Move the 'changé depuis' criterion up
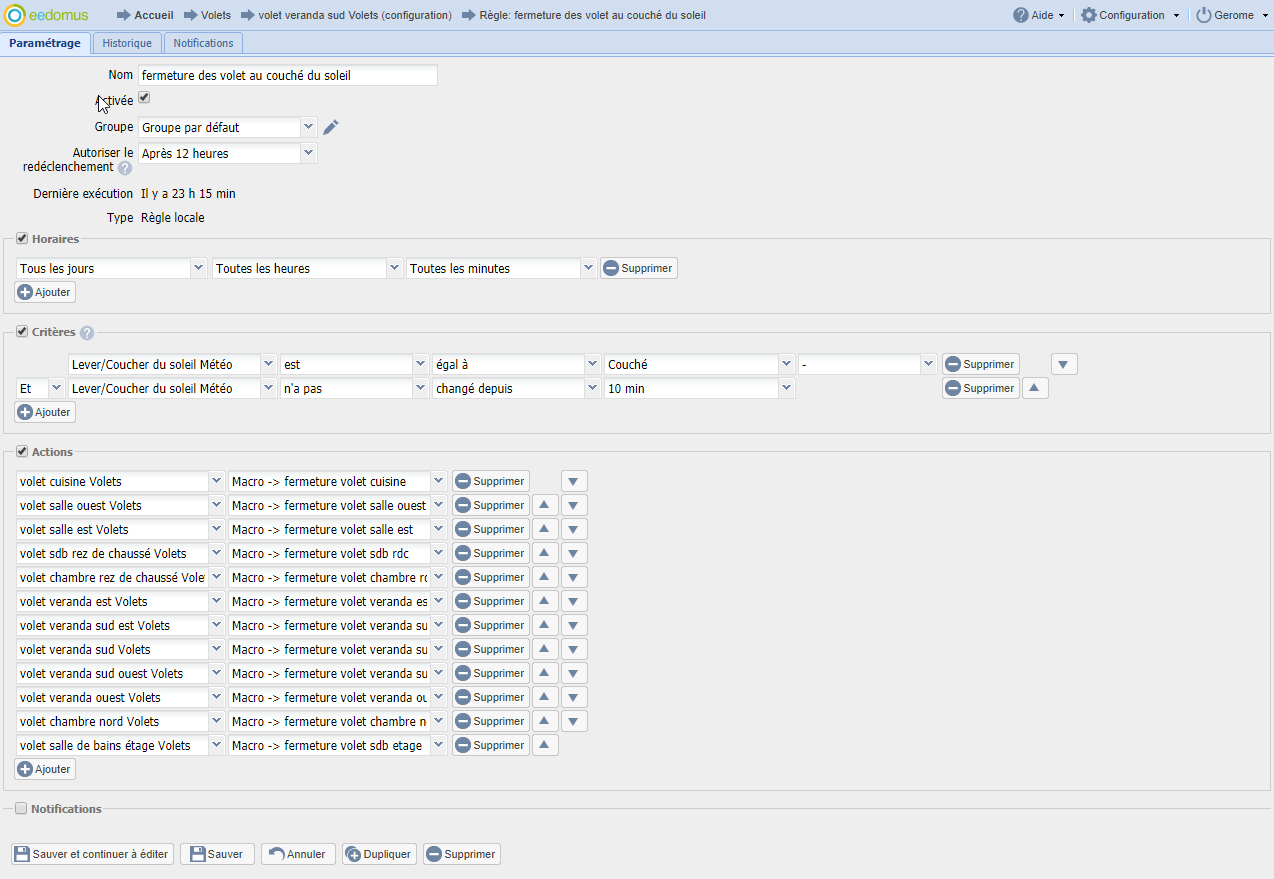Screen dimensions: 1274x879 [1035, 389]
